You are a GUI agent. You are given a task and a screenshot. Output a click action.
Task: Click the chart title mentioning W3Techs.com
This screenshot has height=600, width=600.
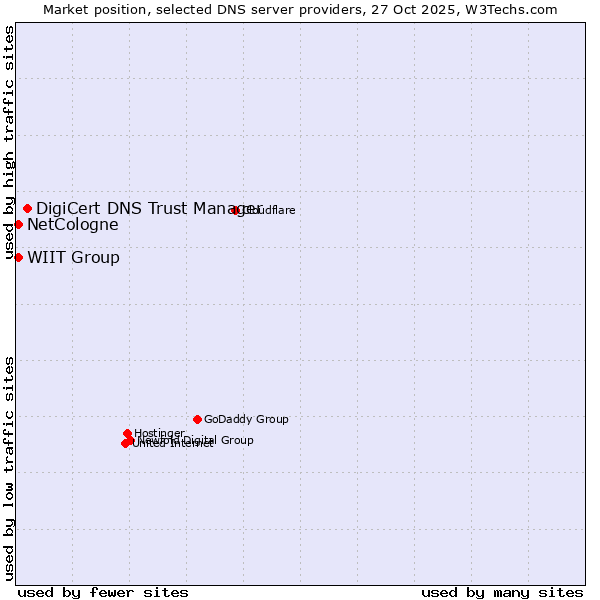click(300, 9)
